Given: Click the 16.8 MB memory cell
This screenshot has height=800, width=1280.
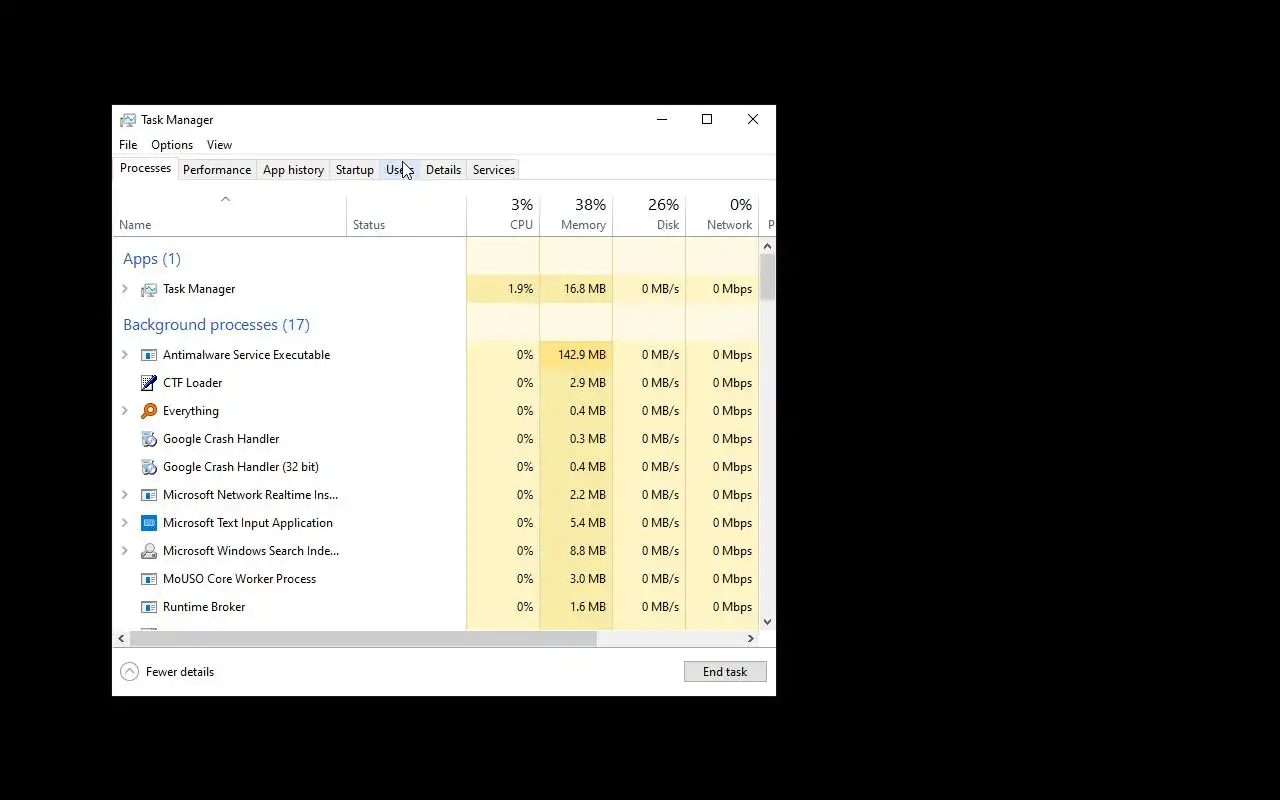Looking at the screenshot, I should point(576,289).
